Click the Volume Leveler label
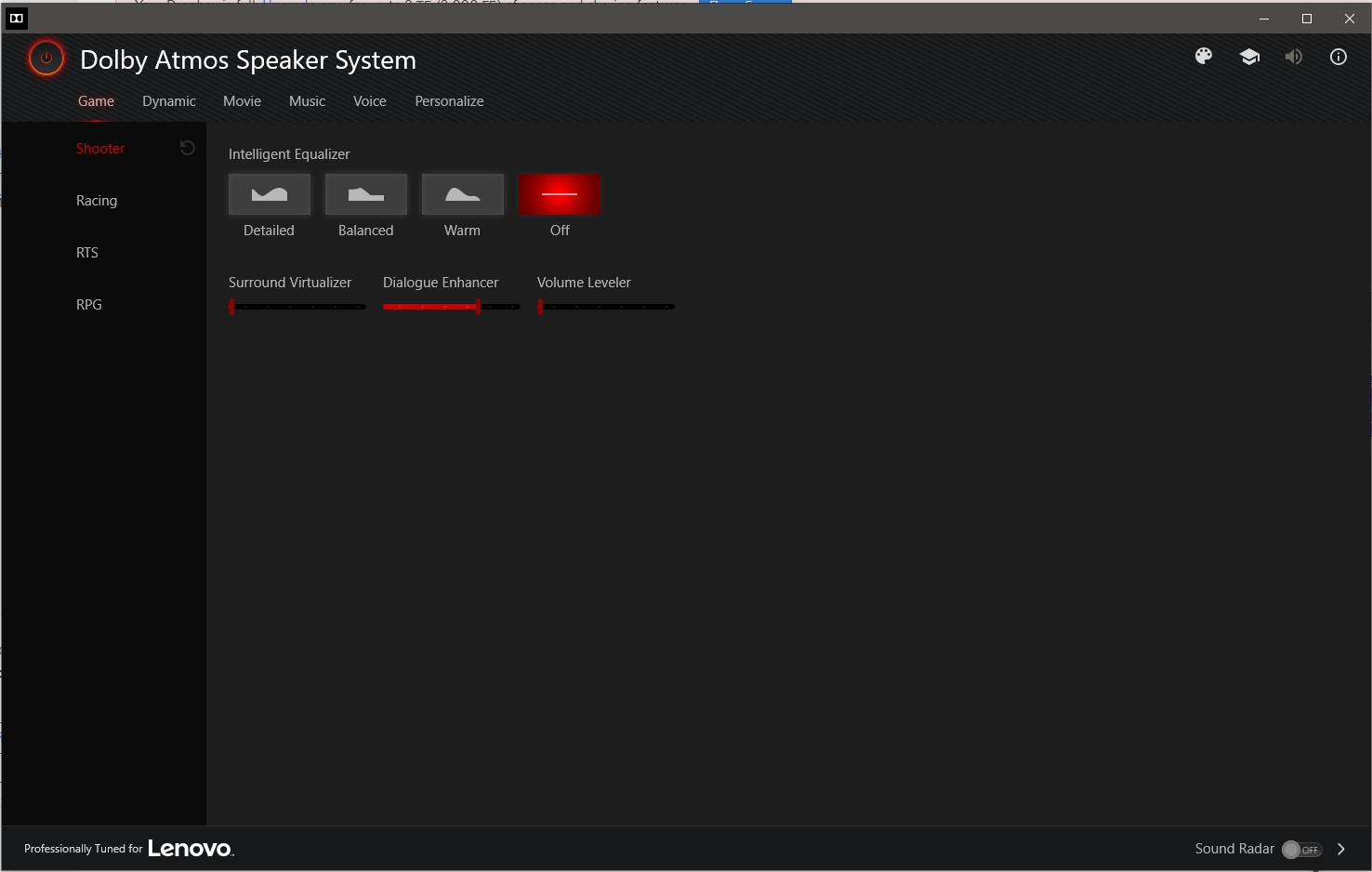1372x872 pixels. [x=584, y=283]
